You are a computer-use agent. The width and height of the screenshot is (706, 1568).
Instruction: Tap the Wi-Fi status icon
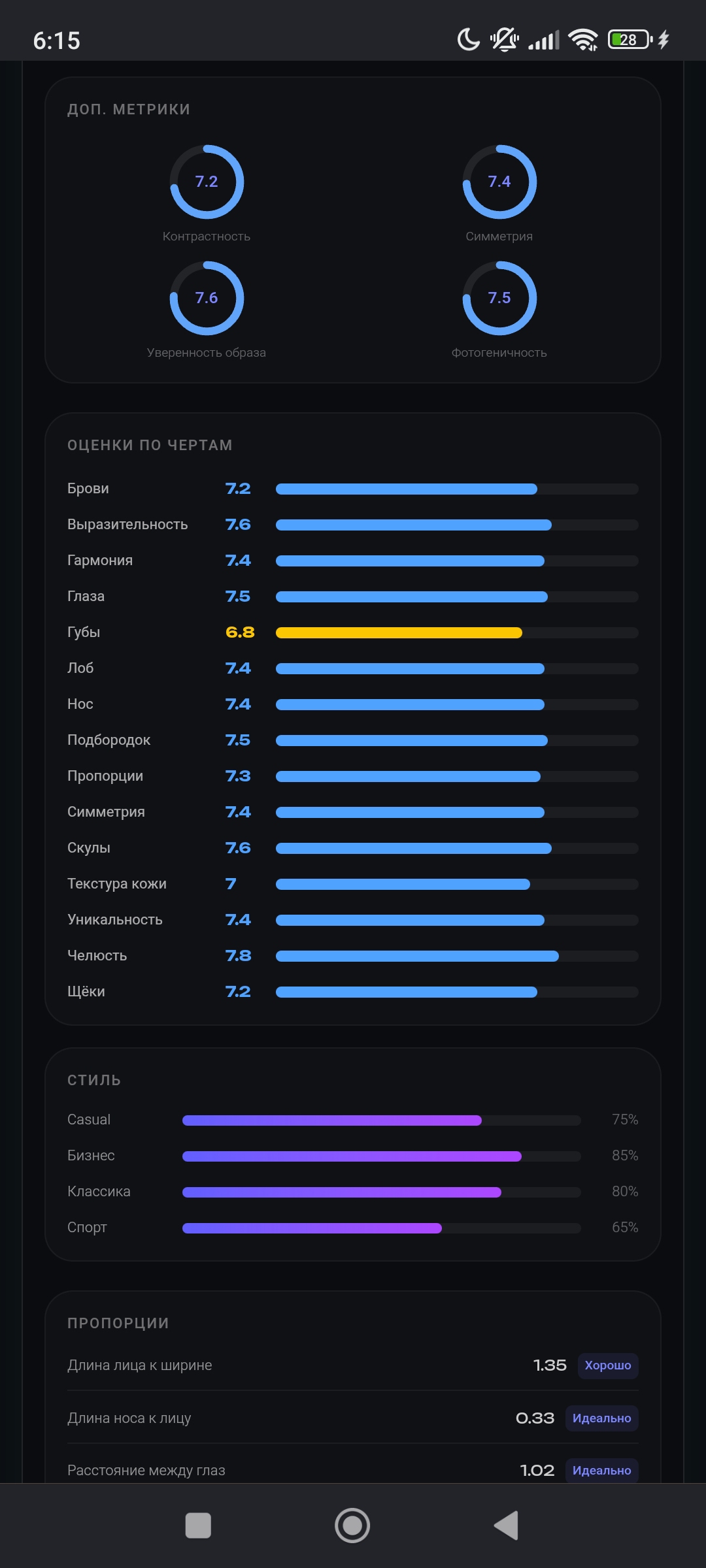tap(583, 40)
